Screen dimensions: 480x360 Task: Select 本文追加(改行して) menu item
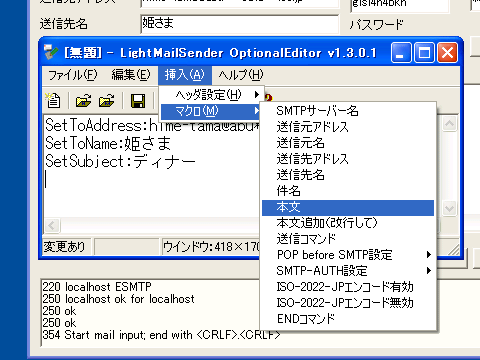(348, 223)
